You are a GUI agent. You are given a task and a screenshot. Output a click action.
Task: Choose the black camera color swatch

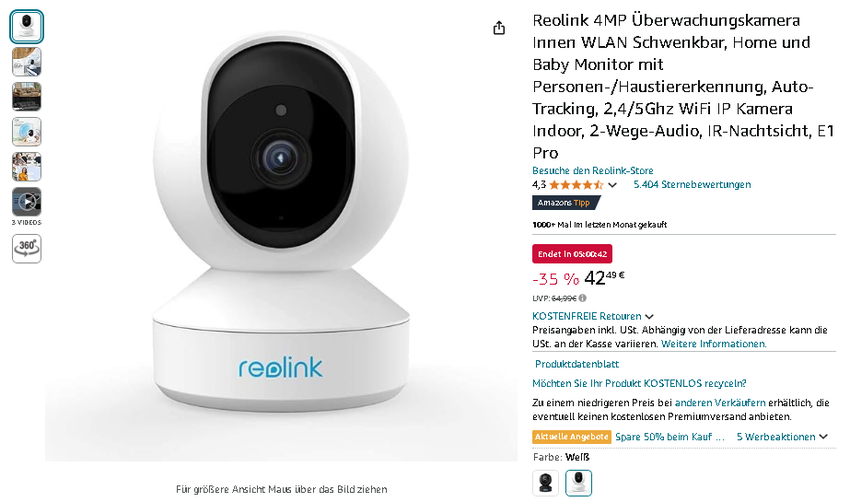(x=545, y=482)
